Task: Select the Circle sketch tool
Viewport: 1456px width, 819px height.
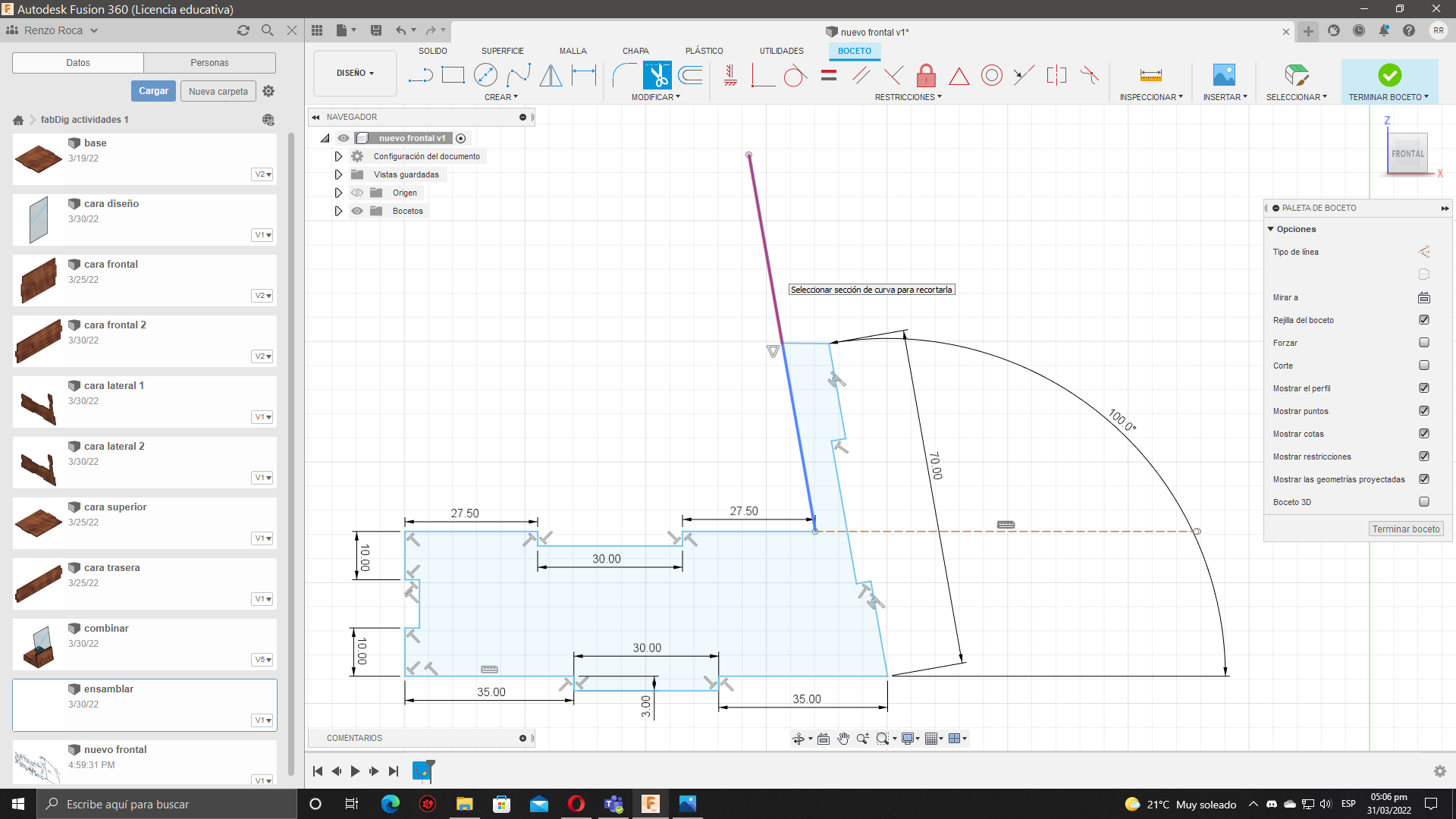Action: click(x=485, y=75)
